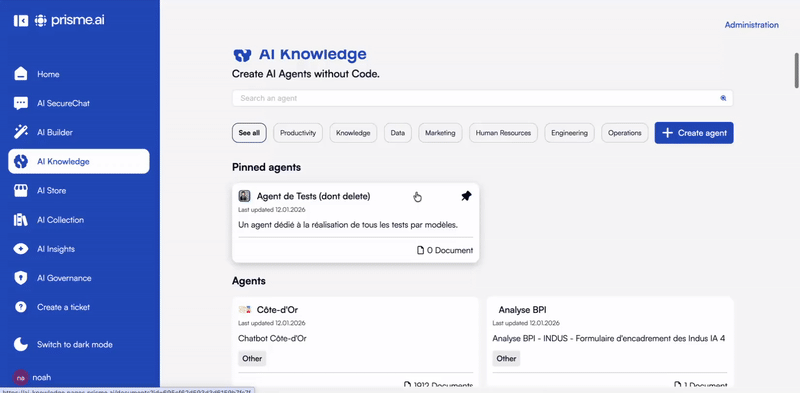Open the Administration link
The height and width of the screenshot is (393, 800).
point(752,24)
